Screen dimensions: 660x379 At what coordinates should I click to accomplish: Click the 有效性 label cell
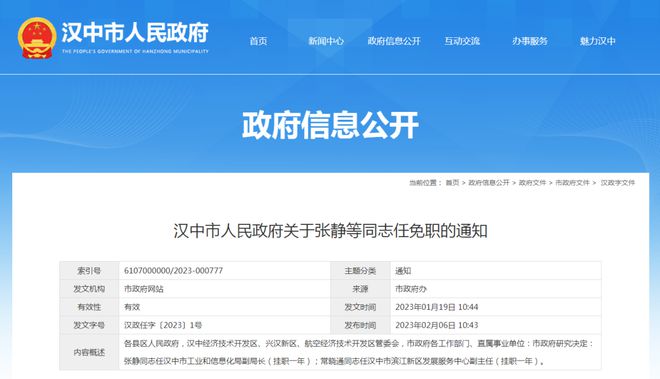[x=89, y=307]
